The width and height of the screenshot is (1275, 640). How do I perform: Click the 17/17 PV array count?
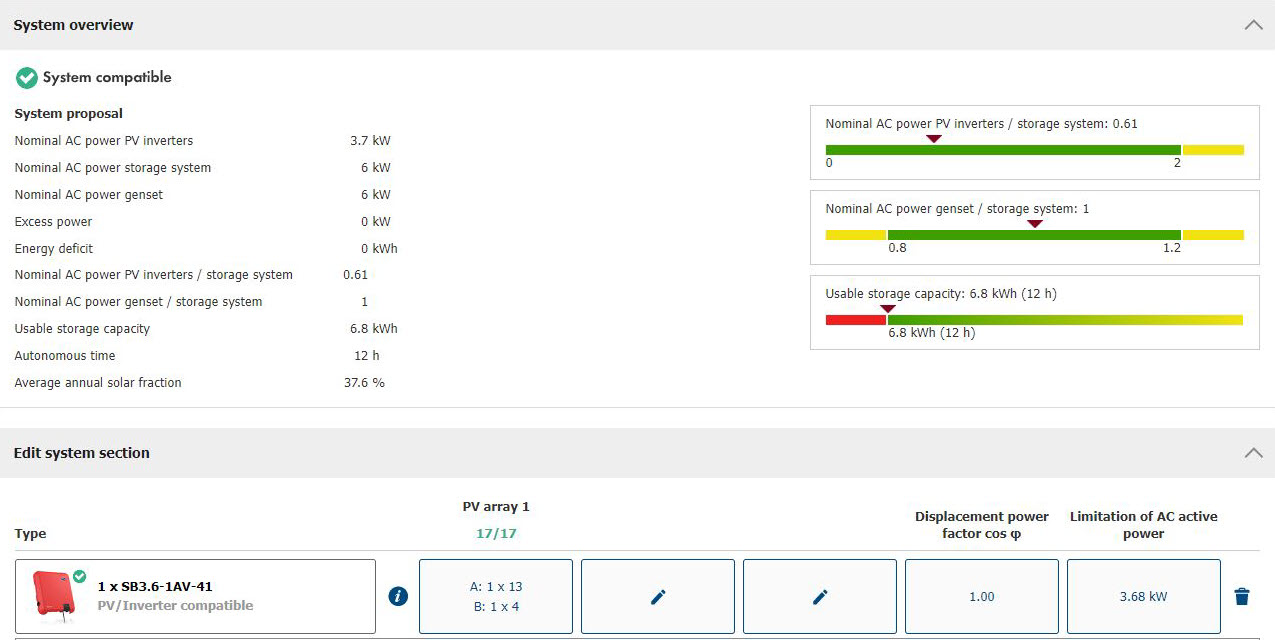pyautogui.click(x=496, y=533)
